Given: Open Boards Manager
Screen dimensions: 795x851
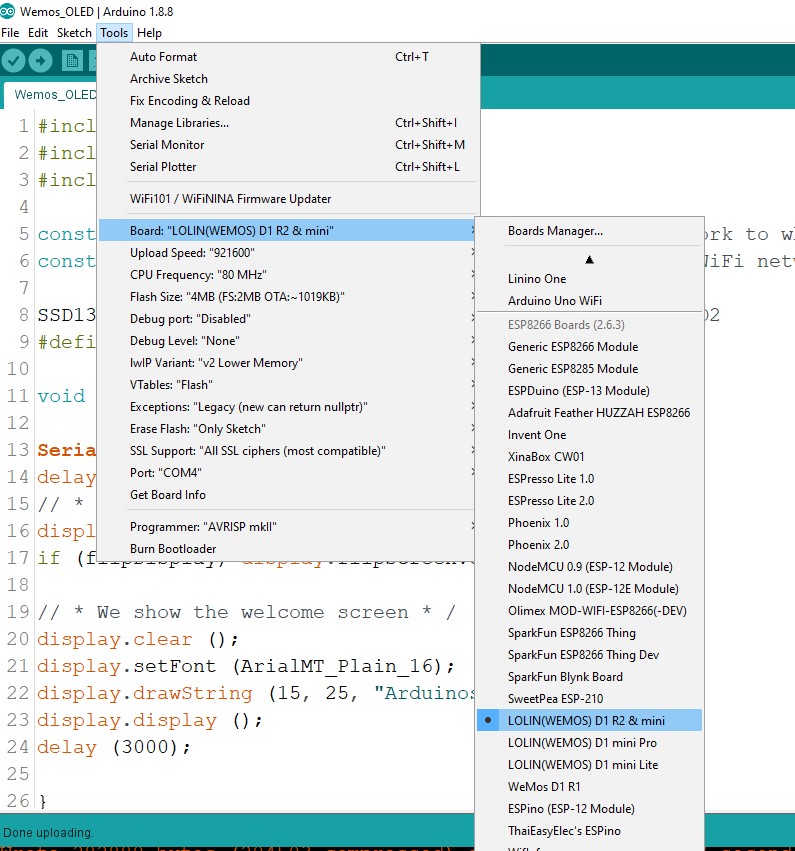Looking at the screenshot, I should point(589,231).
